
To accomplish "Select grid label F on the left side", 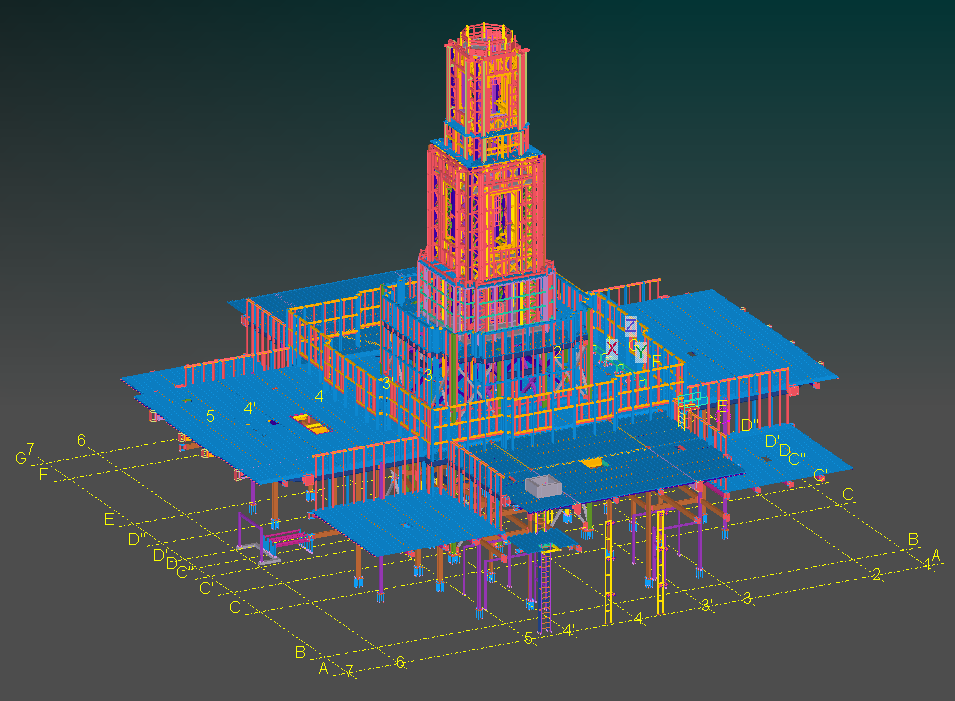I will pyautogui.click(x=42, y=474).
